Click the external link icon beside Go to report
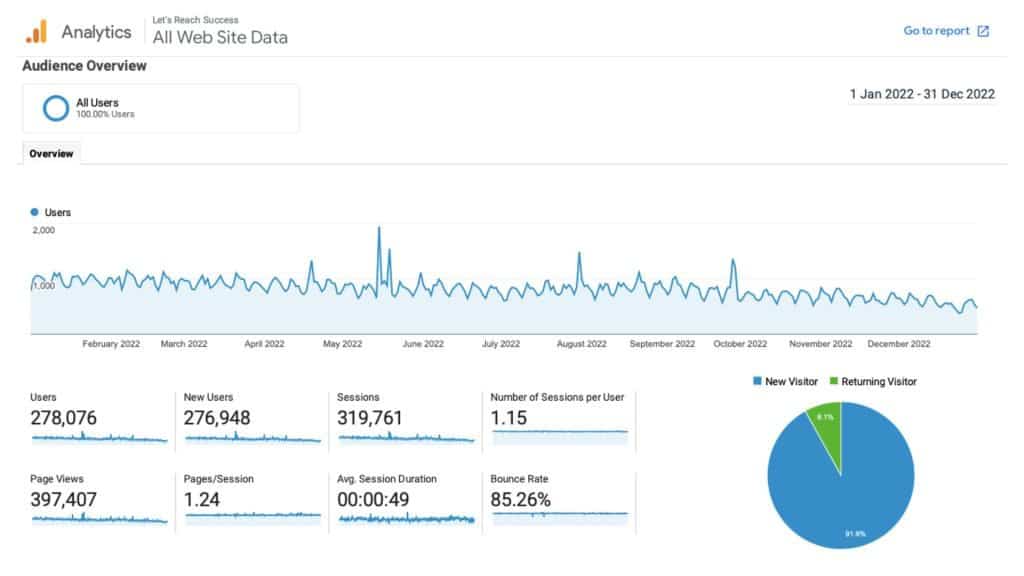The height and width of the screenshot is (576, 1024). pyautogui.click(x=983, y=31)
